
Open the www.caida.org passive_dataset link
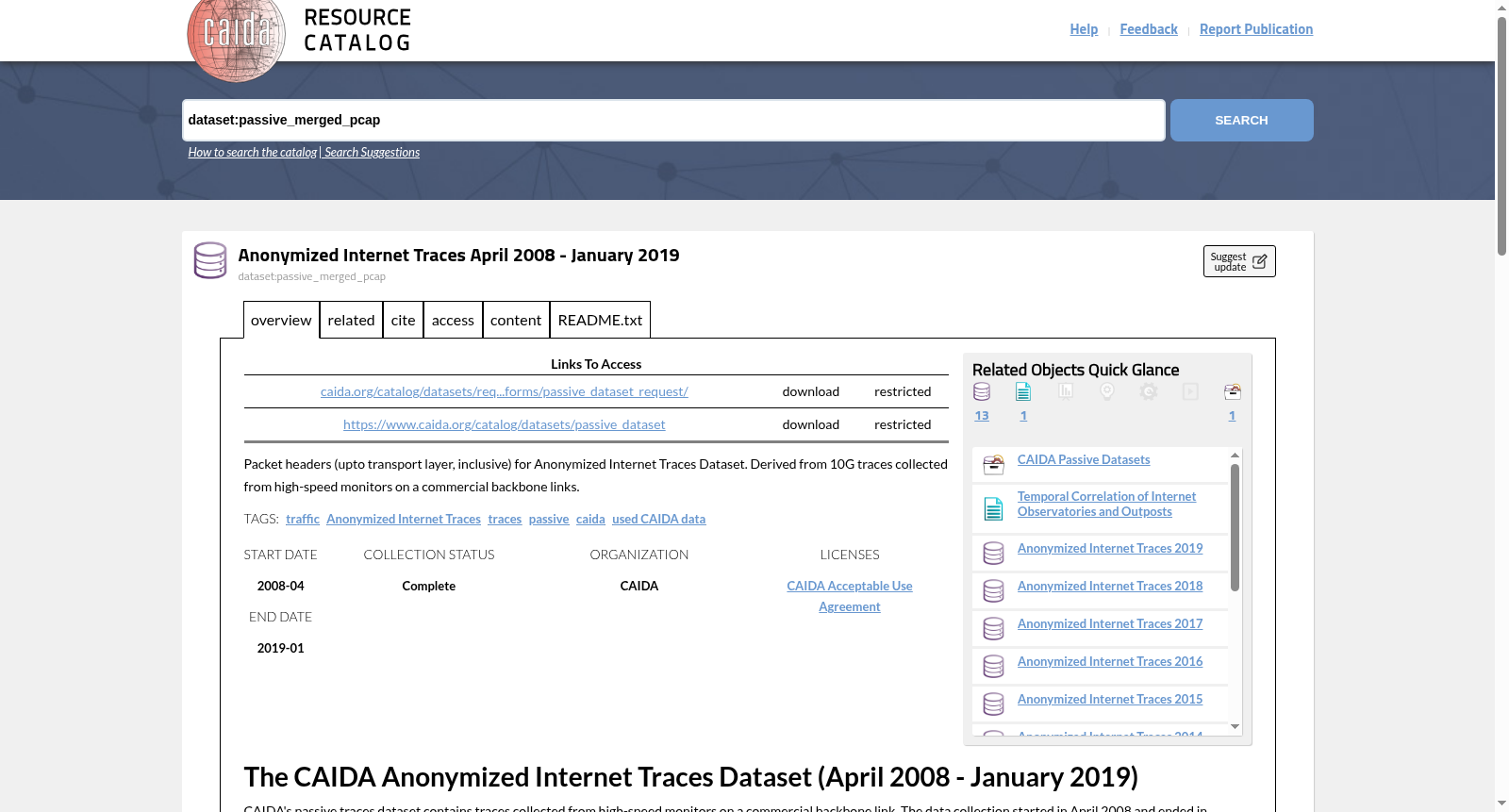coord(505,424)
